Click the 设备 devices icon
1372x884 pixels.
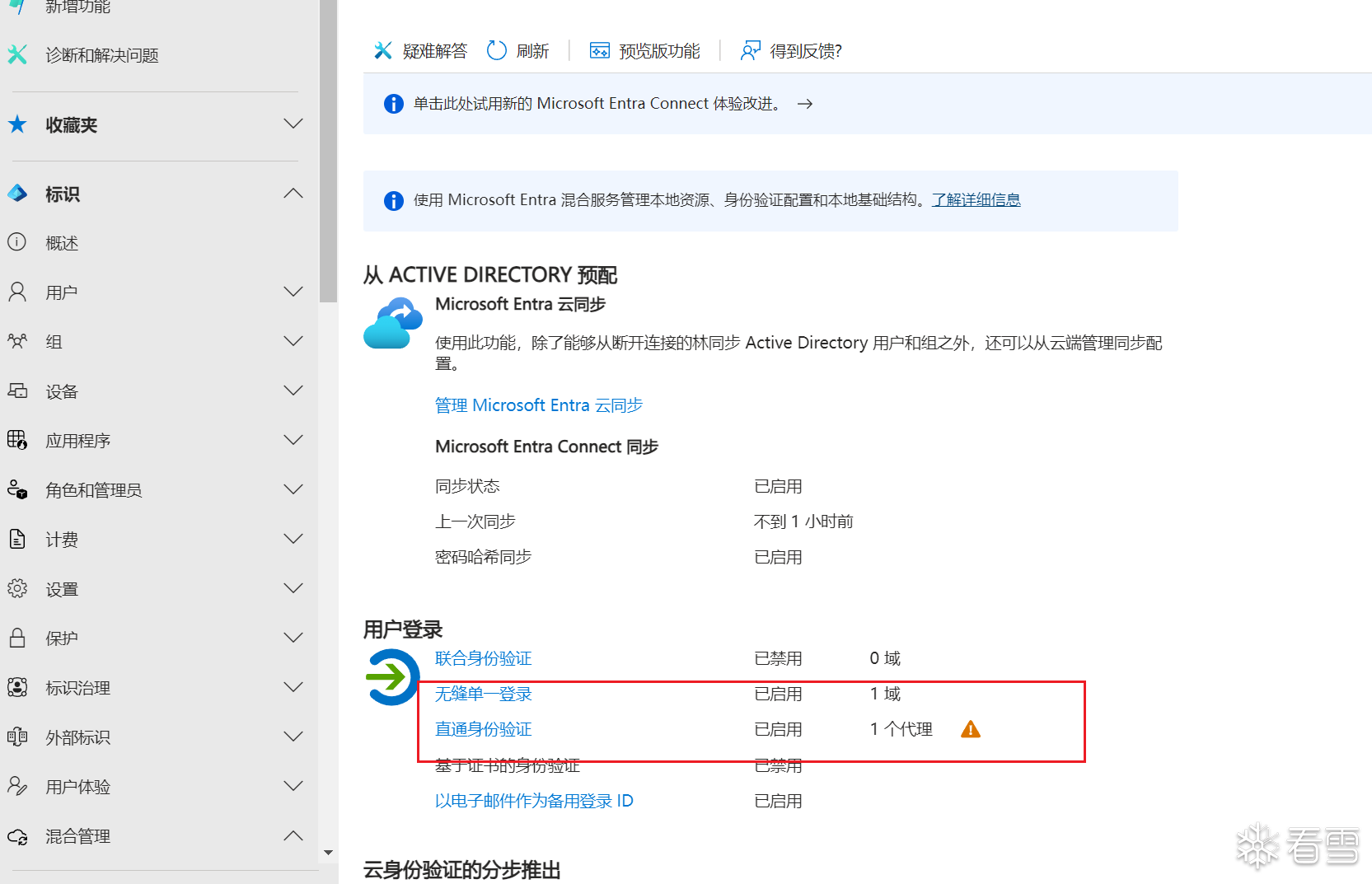coord(17,391)
